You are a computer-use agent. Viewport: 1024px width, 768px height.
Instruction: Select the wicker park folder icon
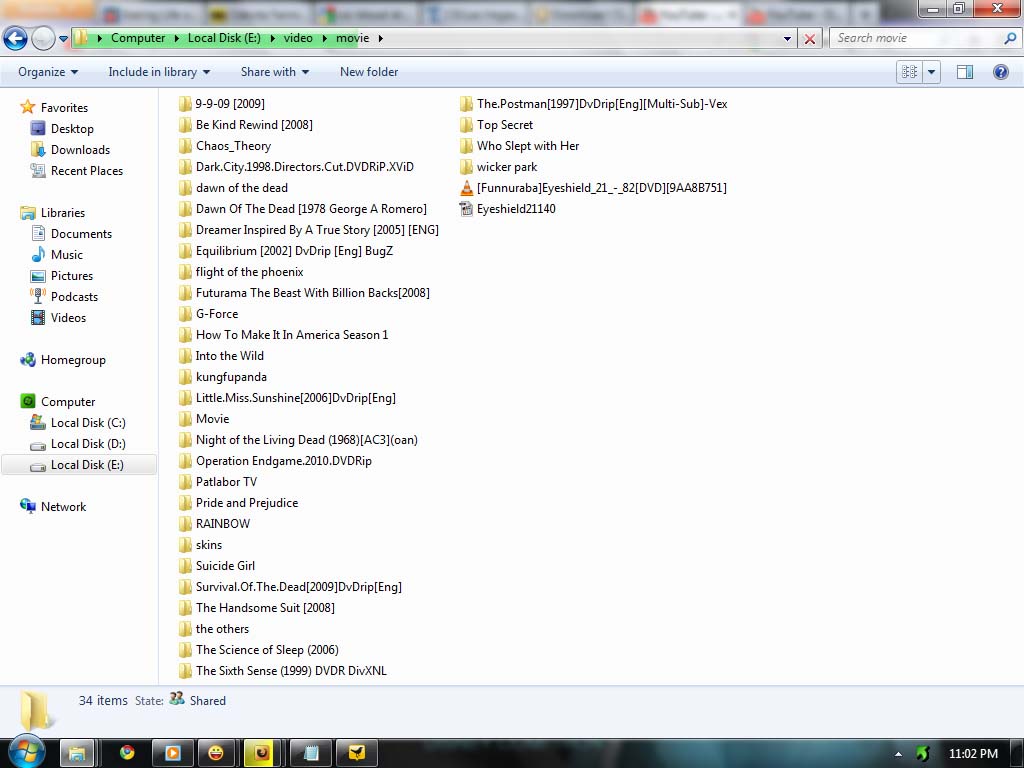pos(466,167)
